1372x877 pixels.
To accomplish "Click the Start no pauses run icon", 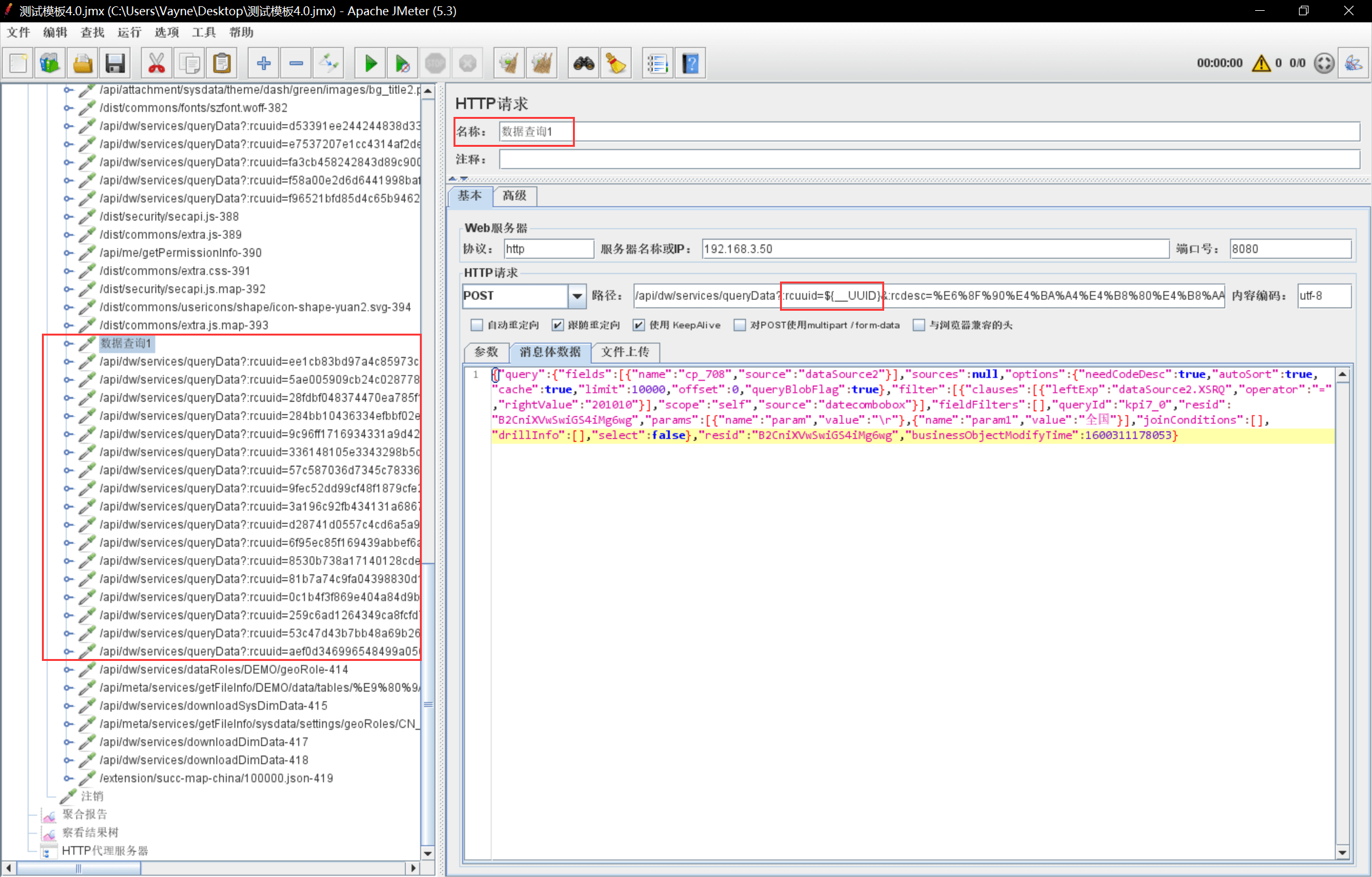I will click(x=402, y=63).
